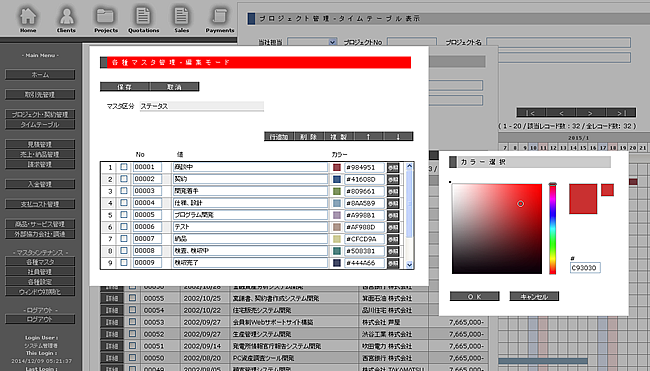
Task: Go to next page of records
Action: coord(590,113)
